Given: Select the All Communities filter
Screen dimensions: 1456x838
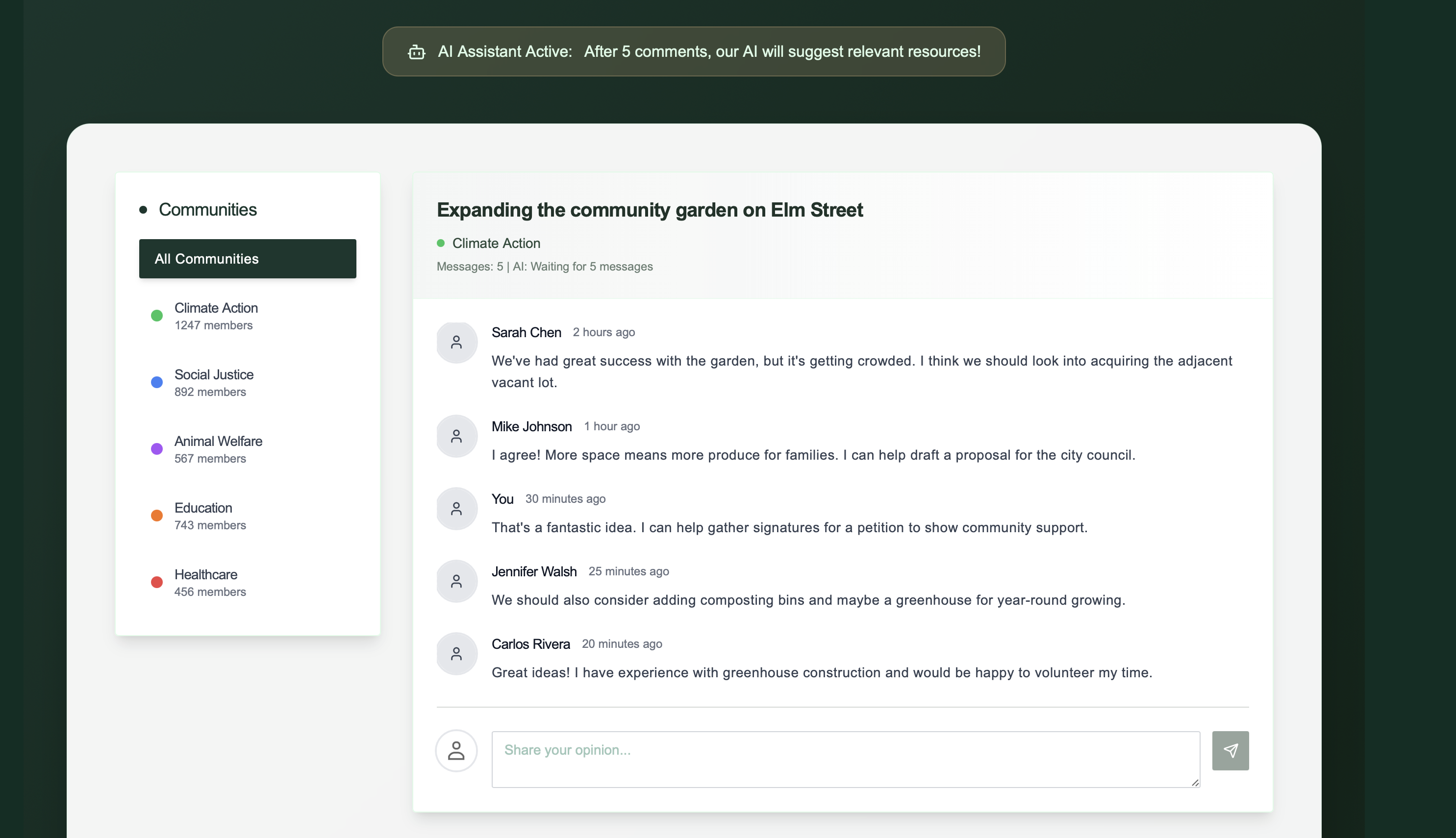Looking at the screenshot, I should pyautogui.click(x=248, y=258).
